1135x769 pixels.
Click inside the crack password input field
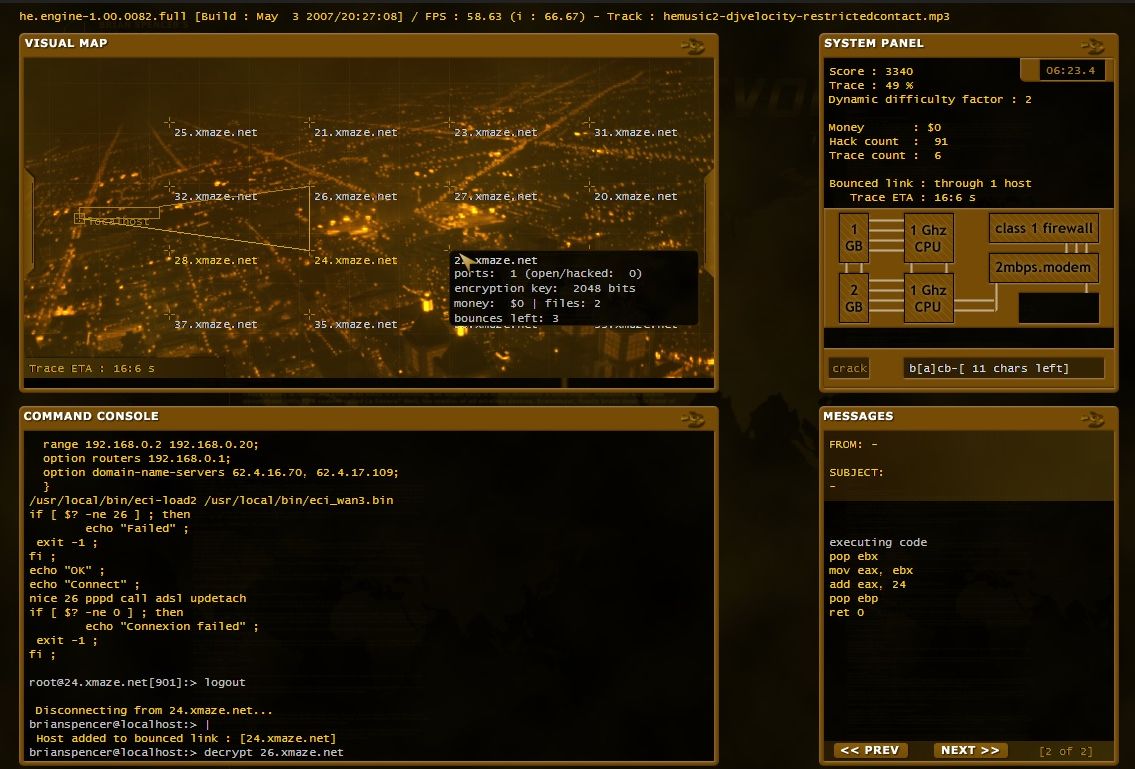point(1002,368)
